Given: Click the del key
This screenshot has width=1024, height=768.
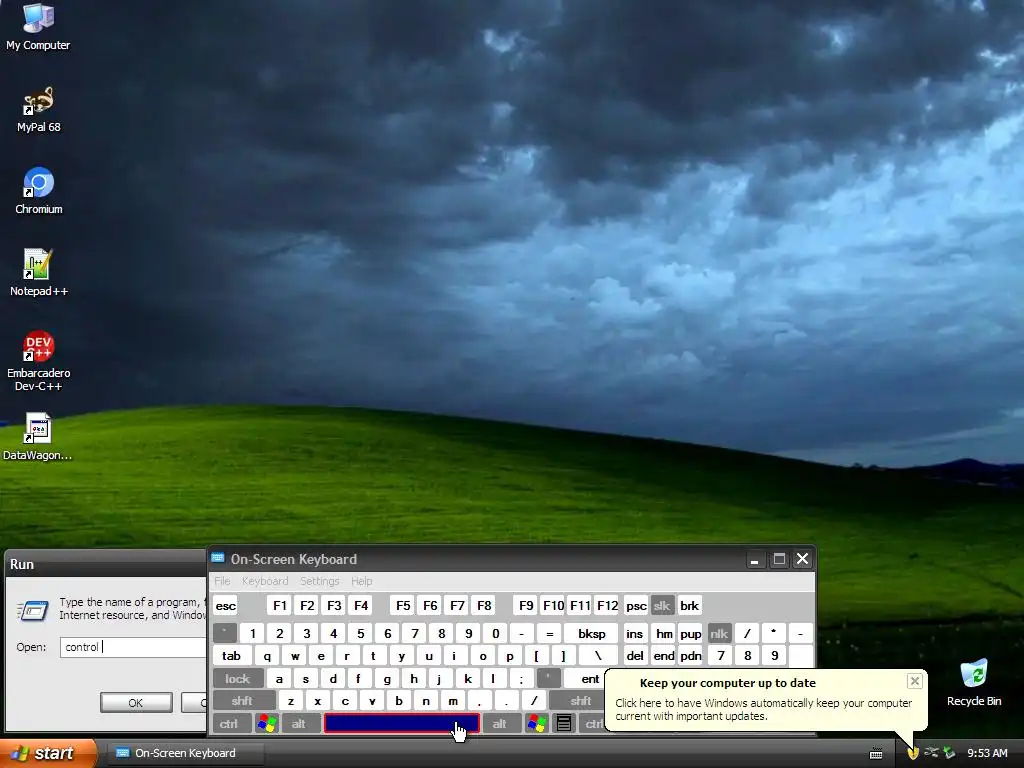Looking at the screenshot, I should coord(635,656).
